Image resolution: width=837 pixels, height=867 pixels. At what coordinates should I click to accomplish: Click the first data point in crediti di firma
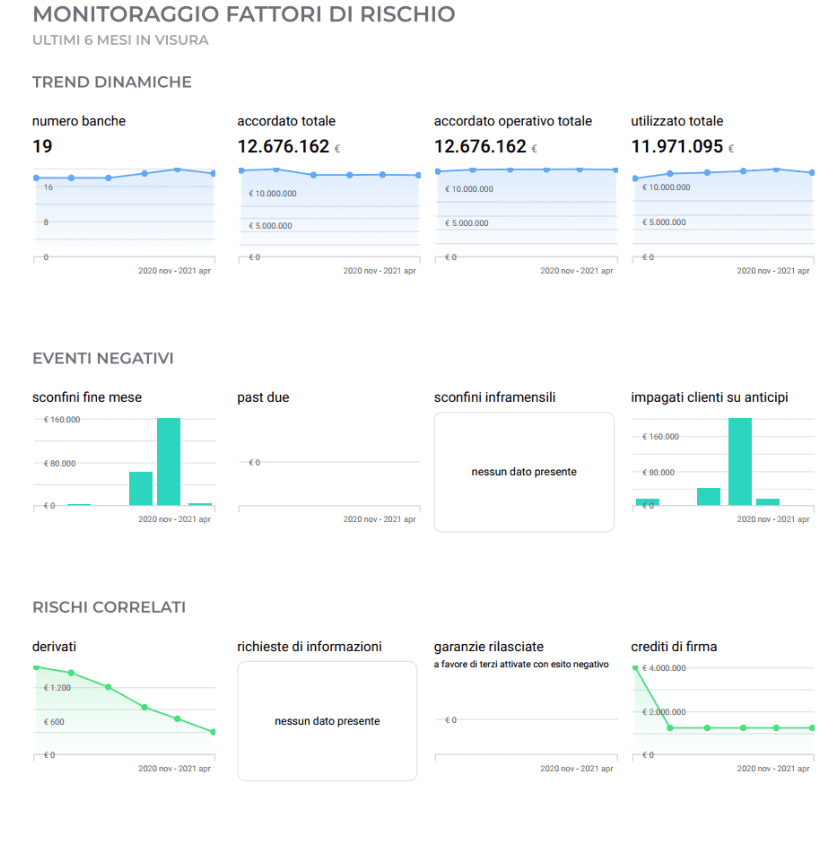coord(634,667)
